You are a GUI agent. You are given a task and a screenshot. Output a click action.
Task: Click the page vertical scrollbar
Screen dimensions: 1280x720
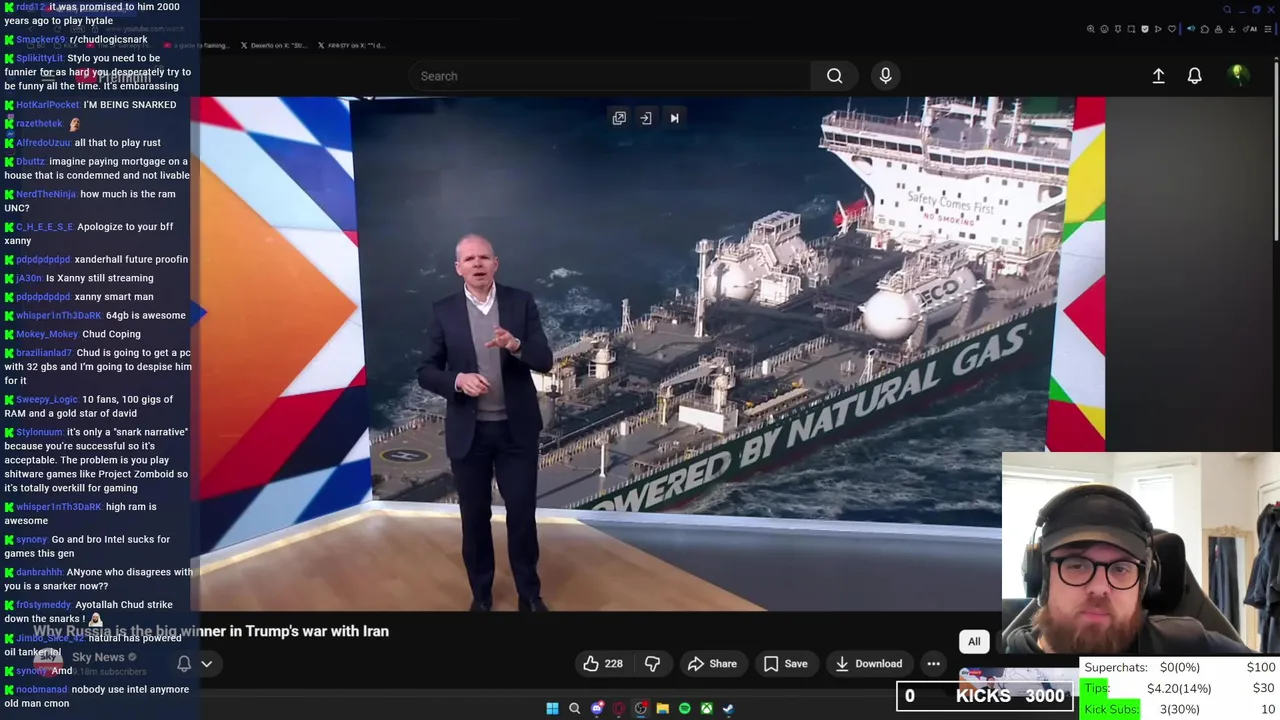pyautogui.click(x=1276, y=150)
